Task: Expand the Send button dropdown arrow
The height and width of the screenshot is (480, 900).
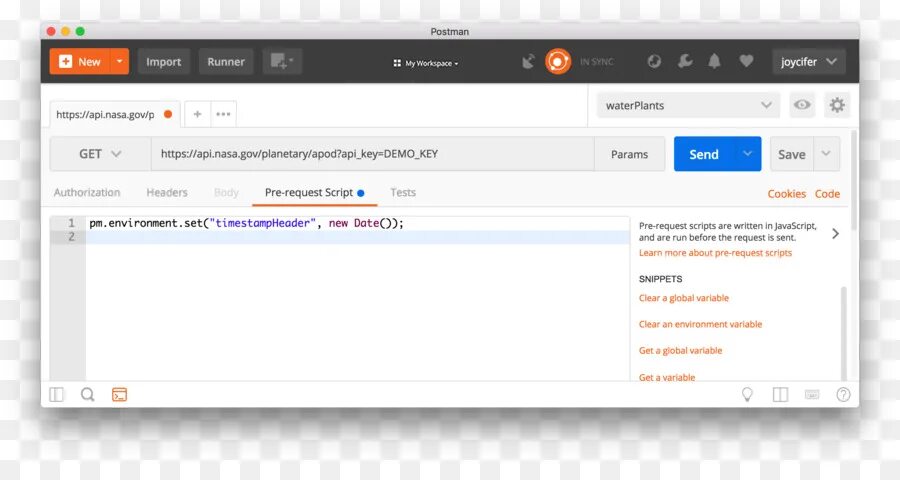Action: 747,154
